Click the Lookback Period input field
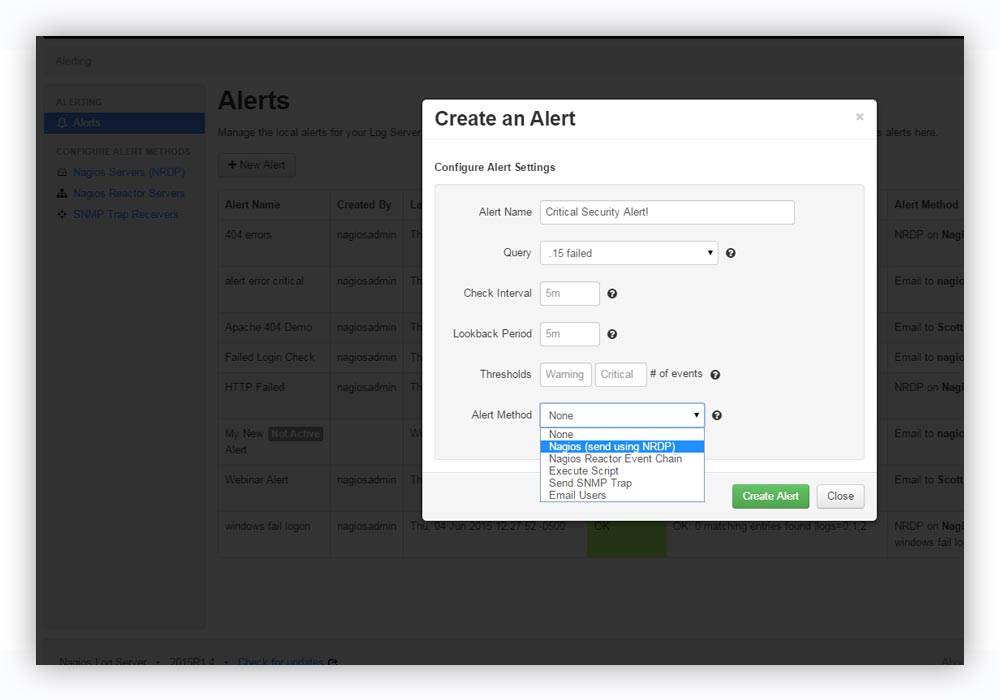This screenshot has height=700, width=1000. pos(570,334)
